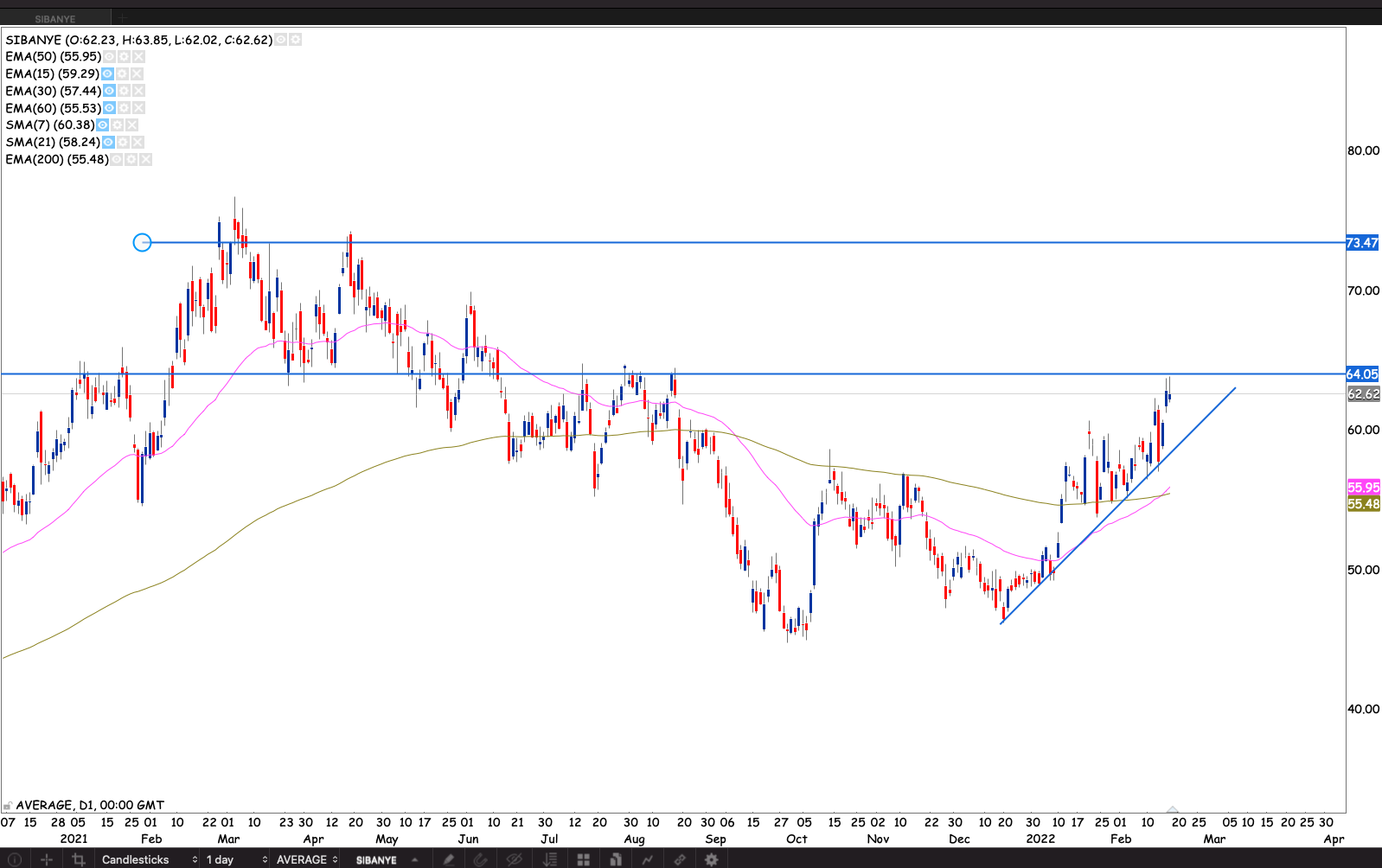Click the 73.47 horizontal line handle

click(x=143, y=243)
